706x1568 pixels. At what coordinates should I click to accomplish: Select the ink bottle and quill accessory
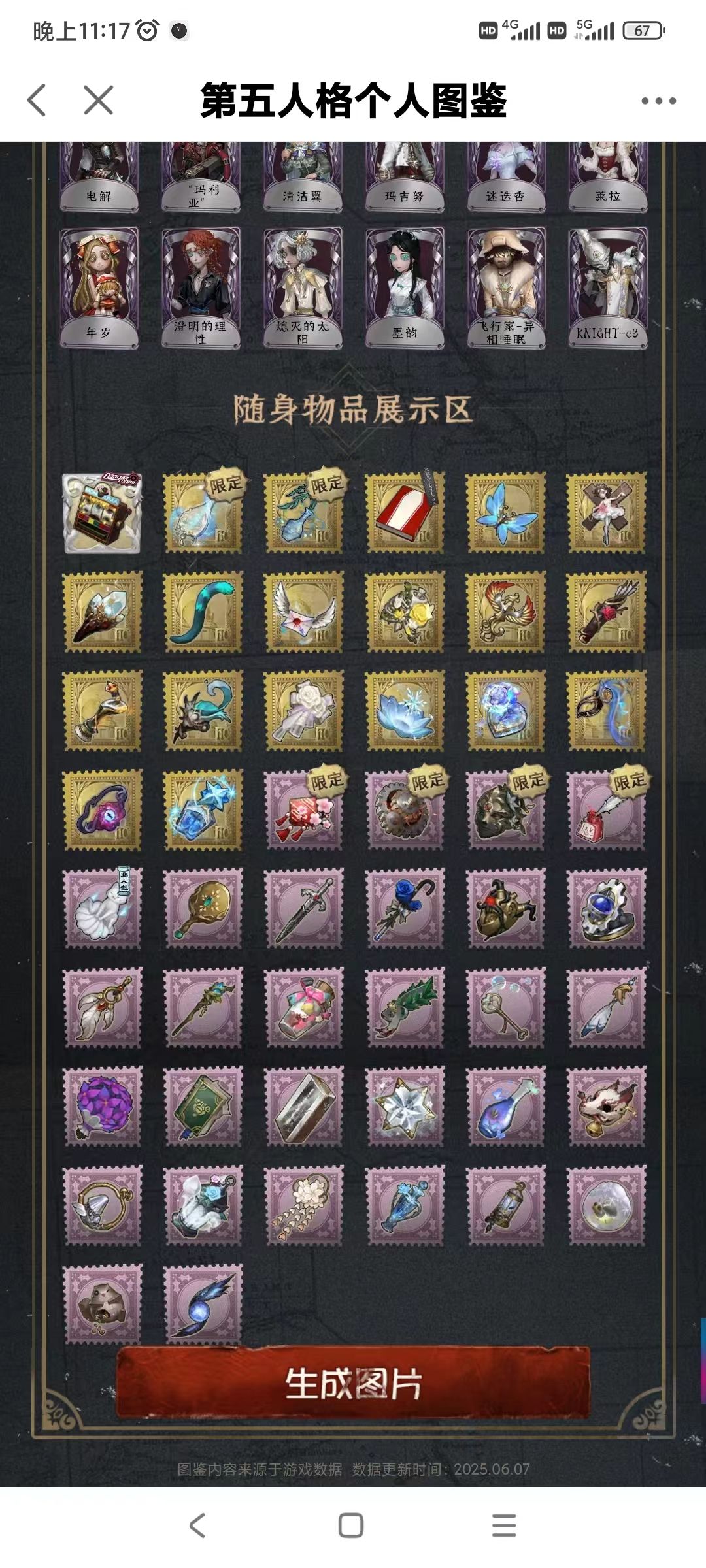click(607, 809)
